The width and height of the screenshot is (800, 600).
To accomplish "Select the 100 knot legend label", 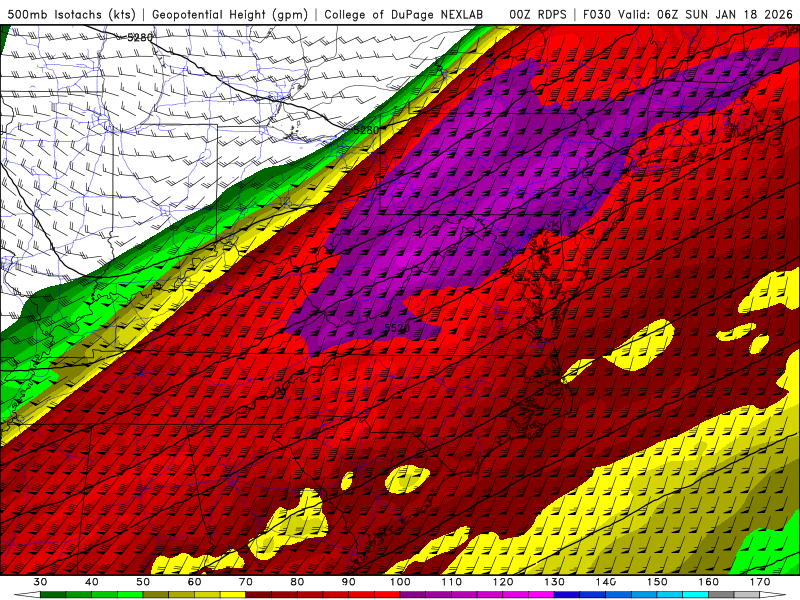I will pos(401,582).
